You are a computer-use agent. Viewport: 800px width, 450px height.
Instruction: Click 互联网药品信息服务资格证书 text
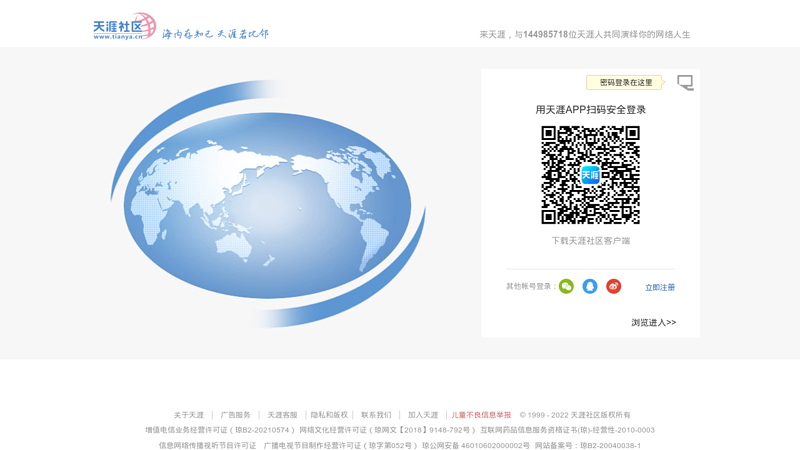pos(567,430)
